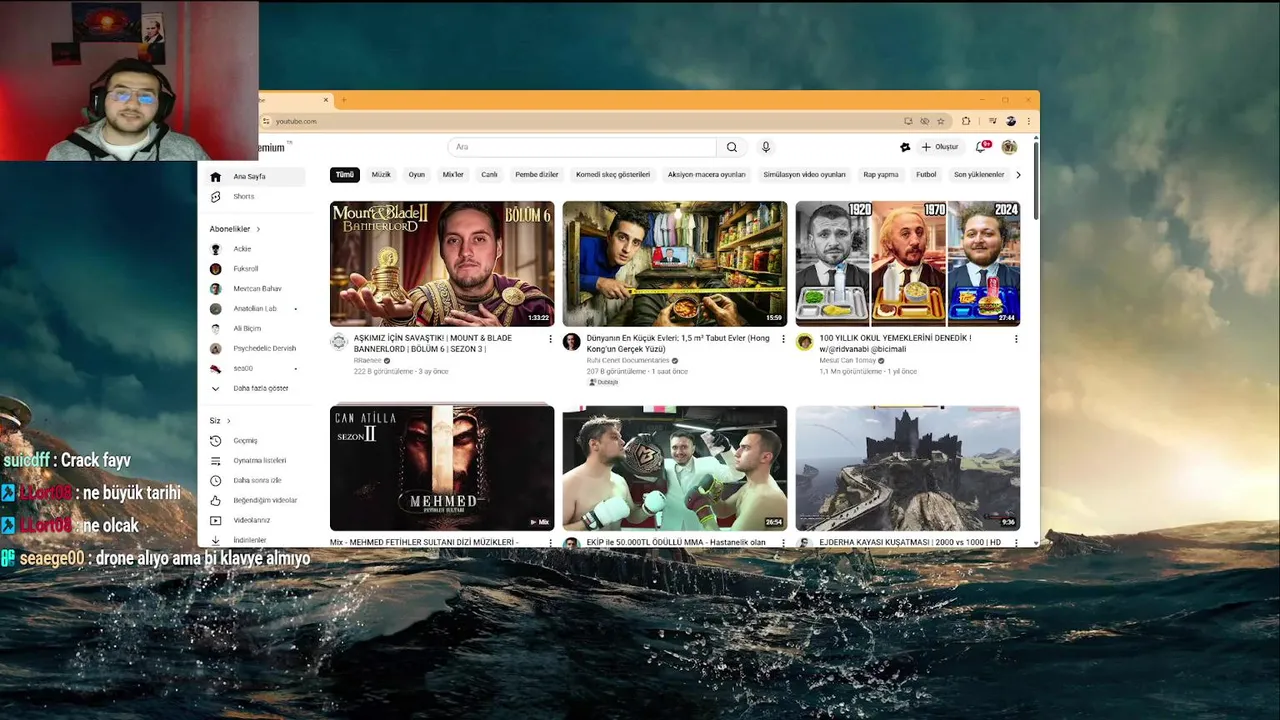This screenshot has width=1280, height=720.
Task: Select the Mix'ler filter chip
Action: (x=453, y=175)
